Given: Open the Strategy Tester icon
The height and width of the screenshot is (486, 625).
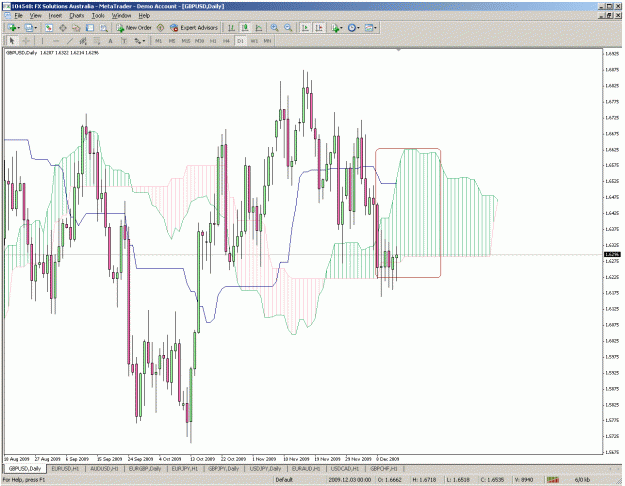Looking at the screenshot, I should click(104, 28).
